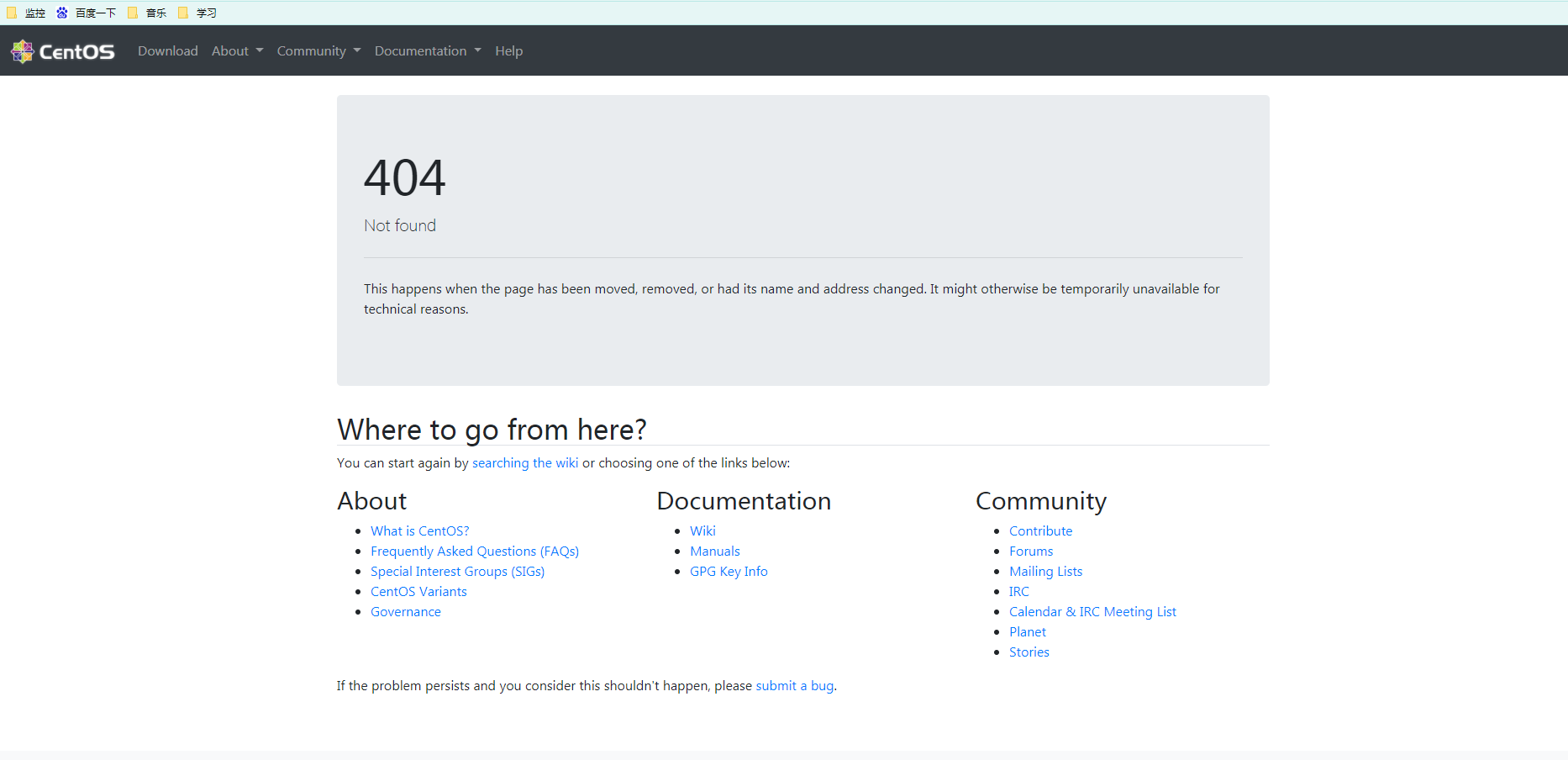Image resolution: width=1568 pixels, height=760 pixels.
Task: Open Frequently Asked Questions (FAQs) link
Action: (x=475, y=552)
